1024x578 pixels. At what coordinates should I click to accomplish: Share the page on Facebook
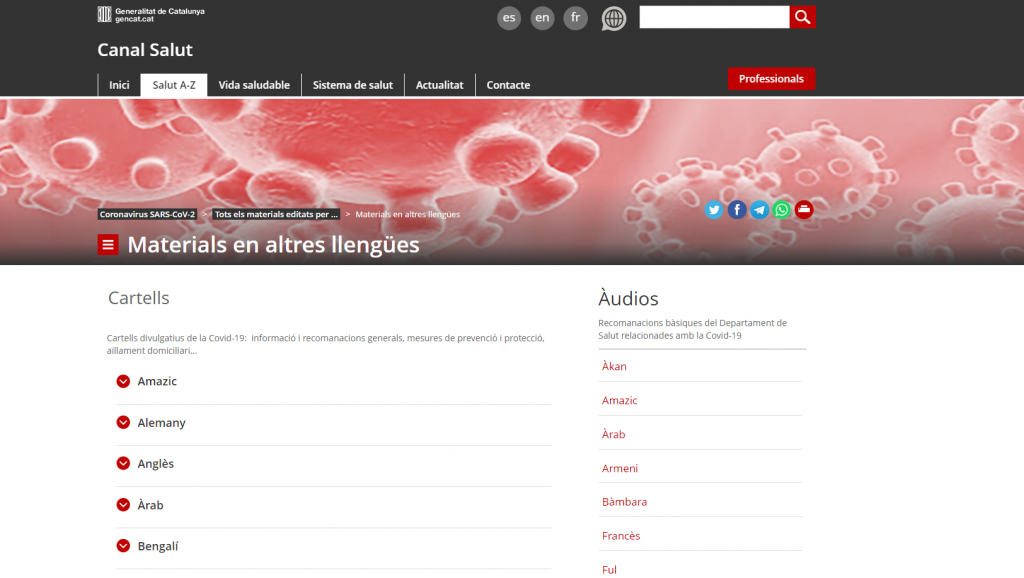[737, 210]
